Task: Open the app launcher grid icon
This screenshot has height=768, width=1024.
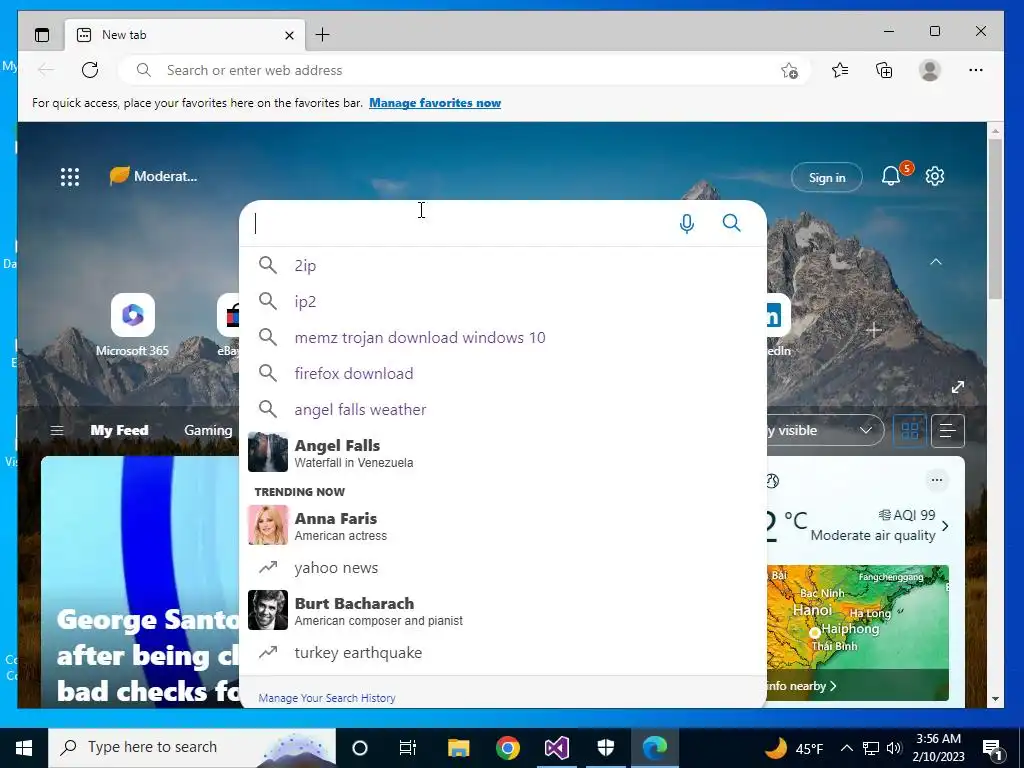Action: point(70,176)
